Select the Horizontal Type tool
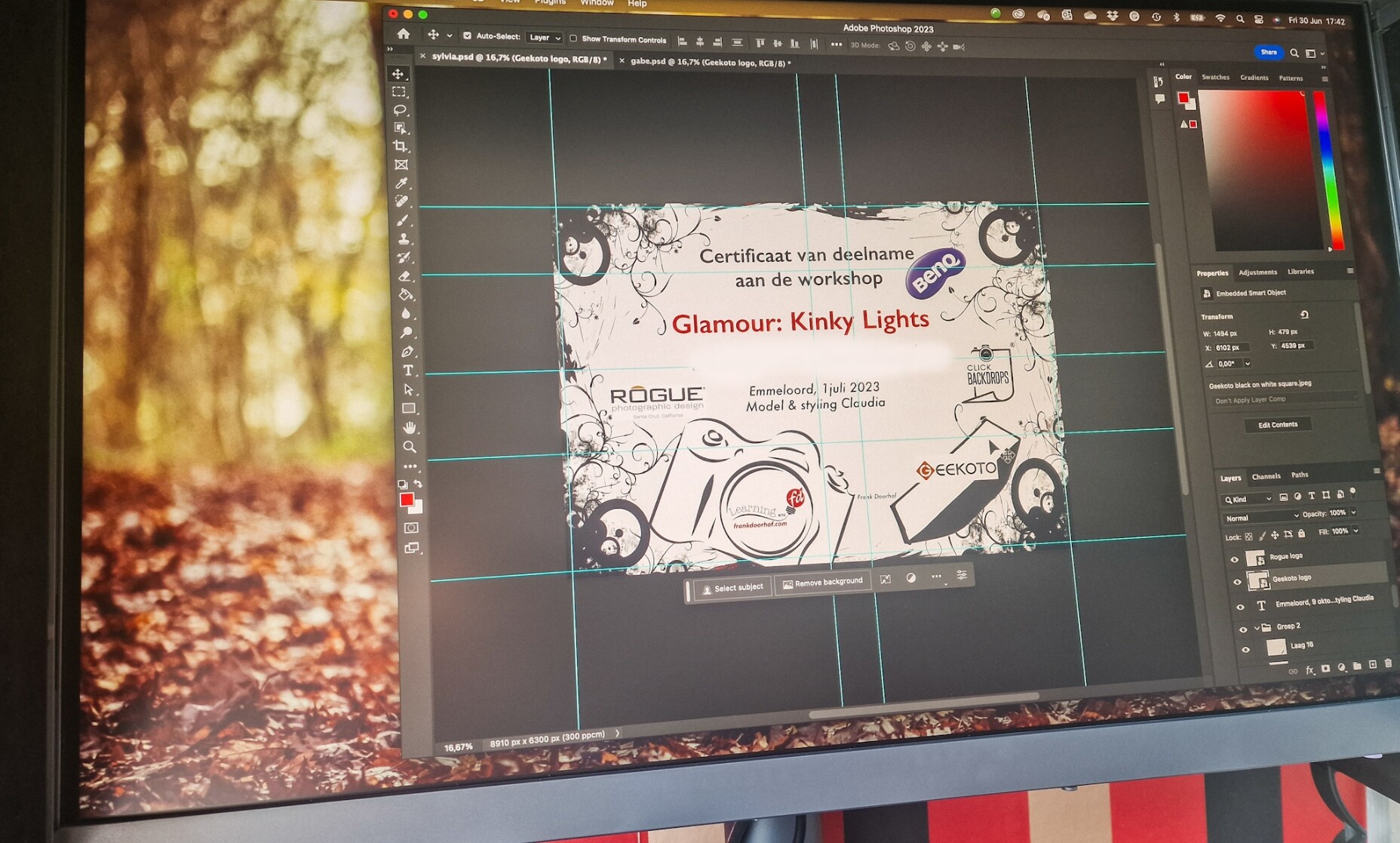The width and height of the screenshot is (1400, 843). click(x=407, y=371)
